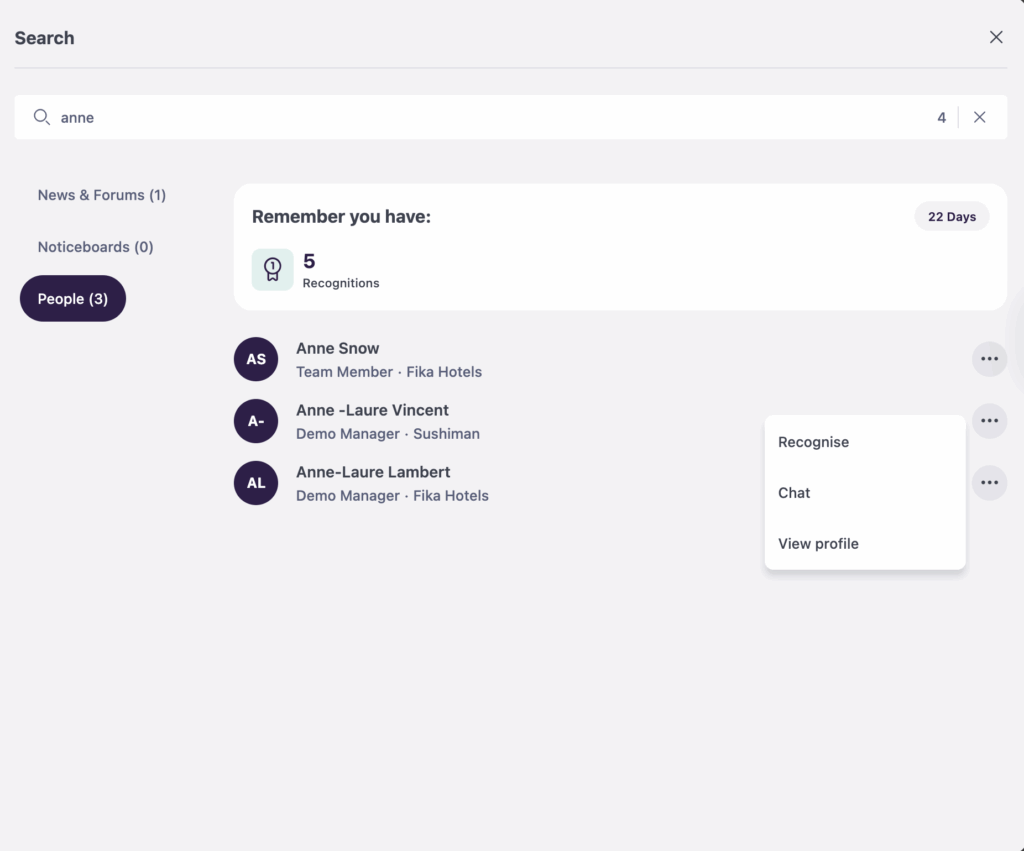Clear the search field text
1024x851 pixels.
click(980, 117)
